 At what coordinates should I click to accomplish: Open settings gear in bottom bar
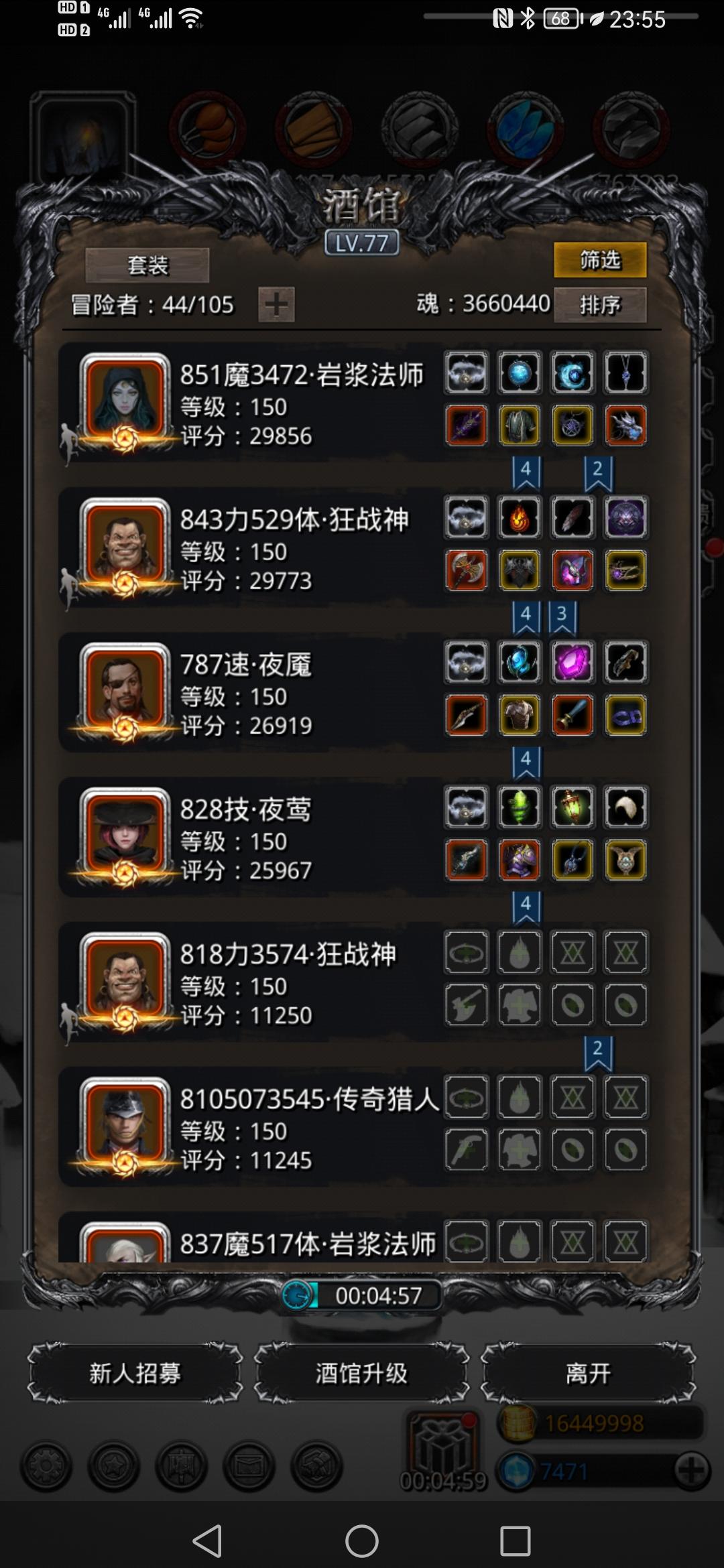click(x=46, y=1466)
